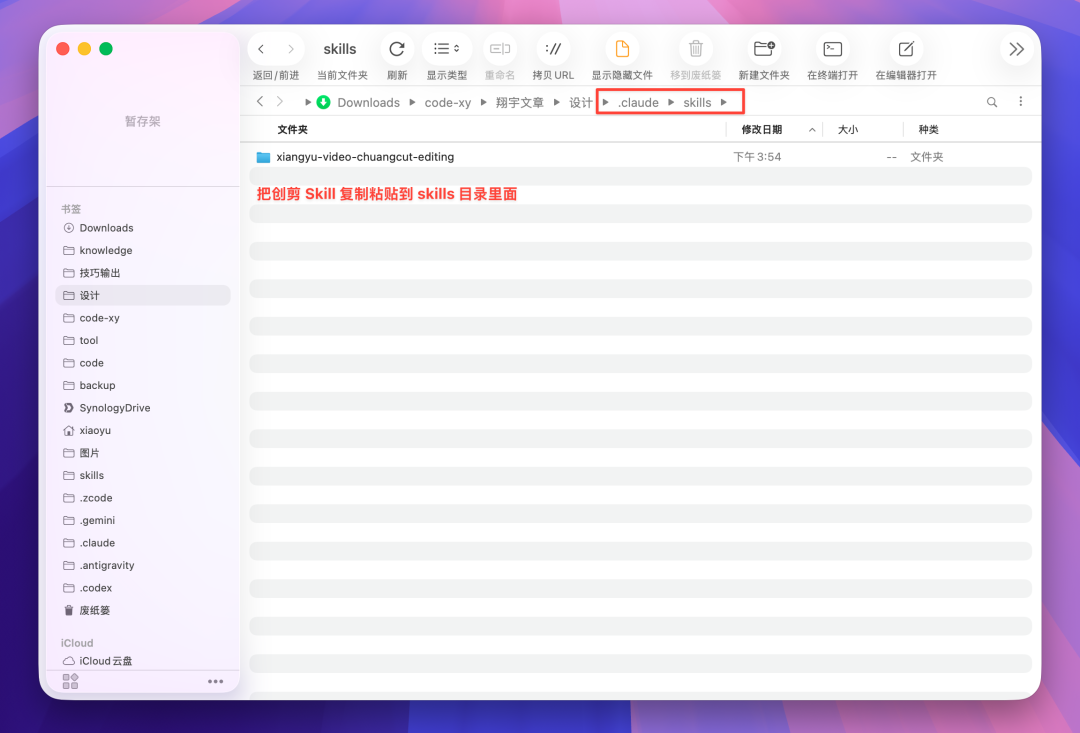Select 设计 bookmark in sidebar
1080x733 pixels.
(x=143, y=296)
